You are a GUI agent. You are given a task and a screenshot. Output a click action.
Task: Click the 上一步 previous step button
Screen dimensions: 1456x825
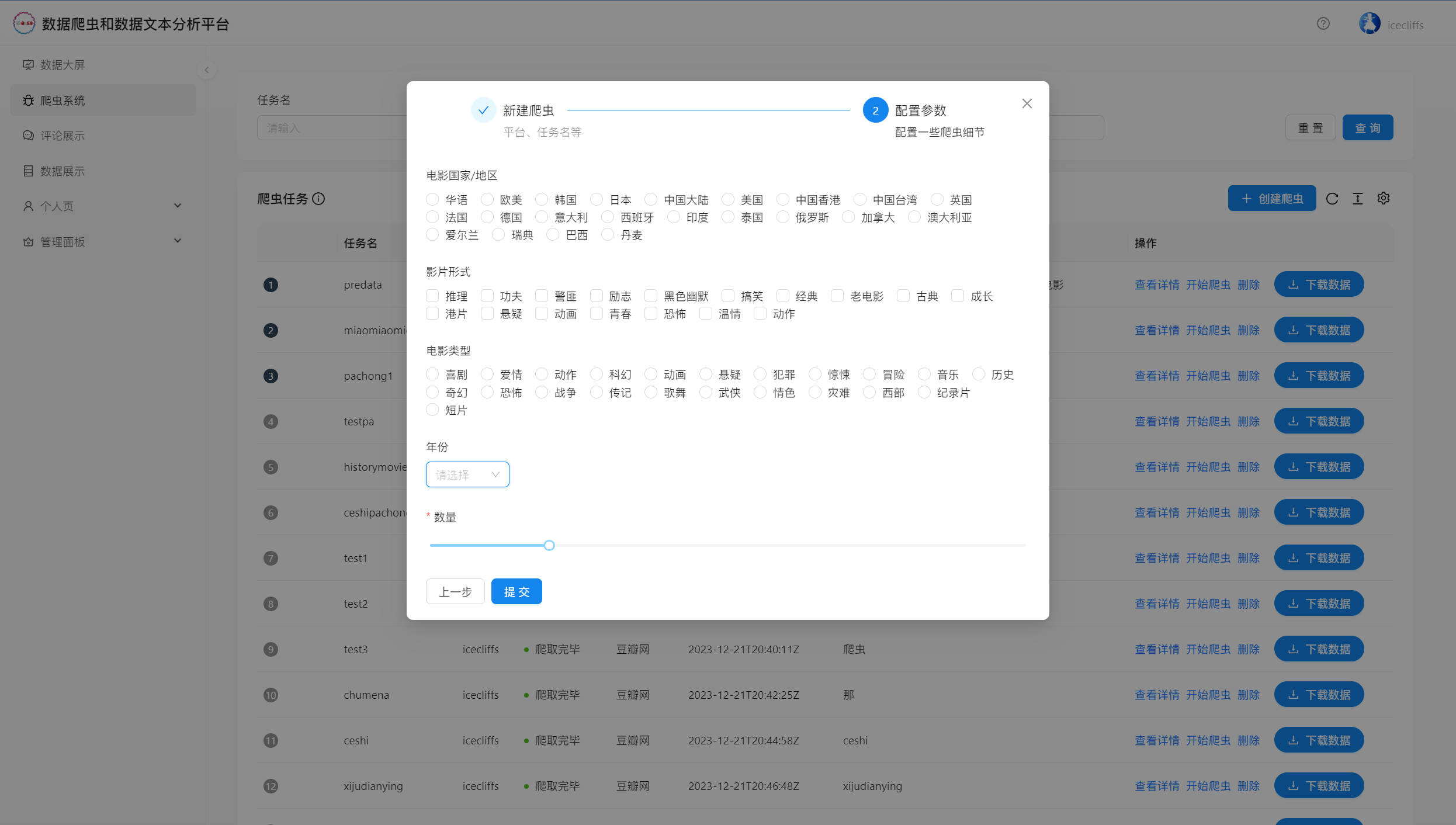click(x=455, y=592)
